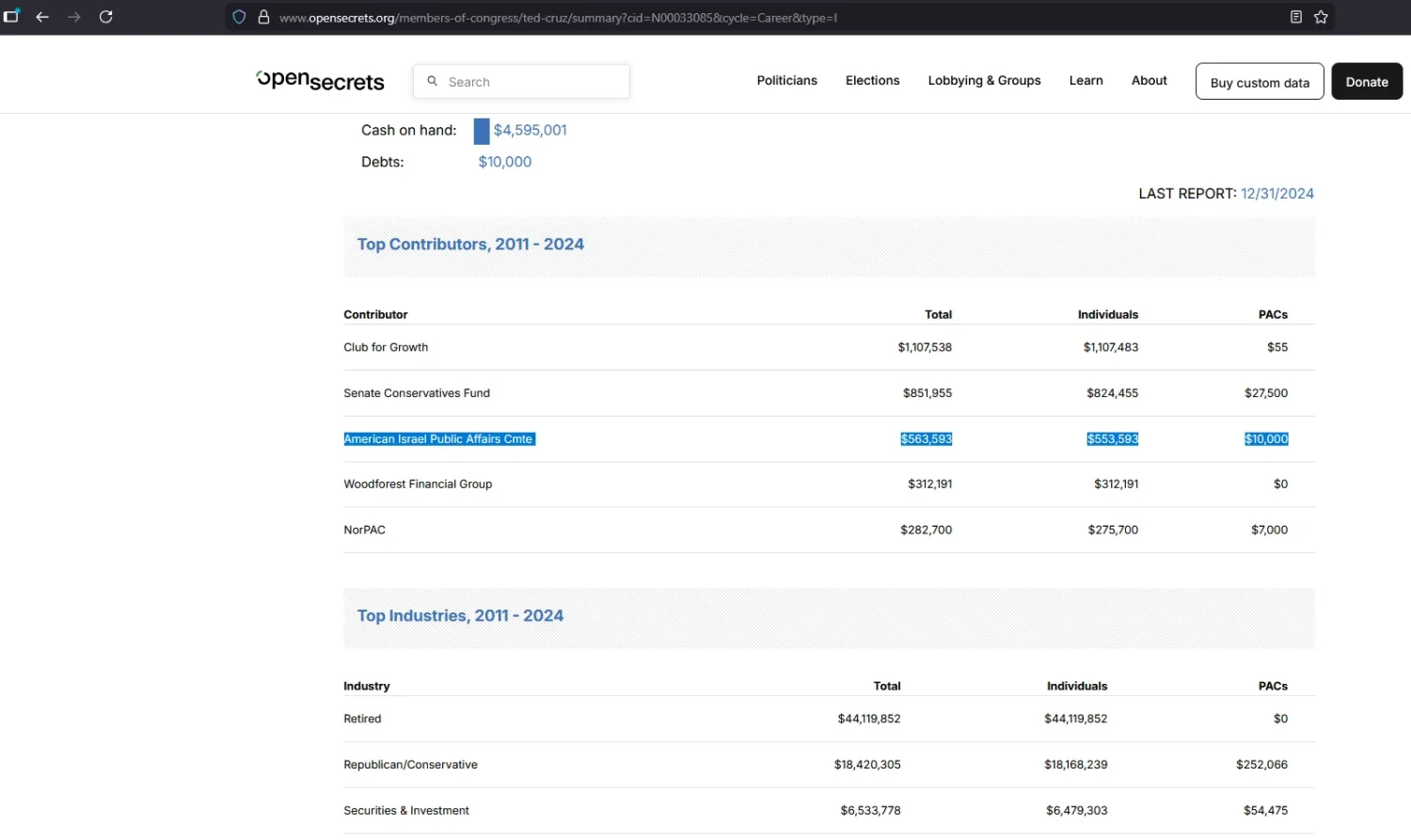Click highlighted PACs $10,000 in AIPAC row
The width and height of the screenshot is (1411, 840).
tap(1266, 439)
